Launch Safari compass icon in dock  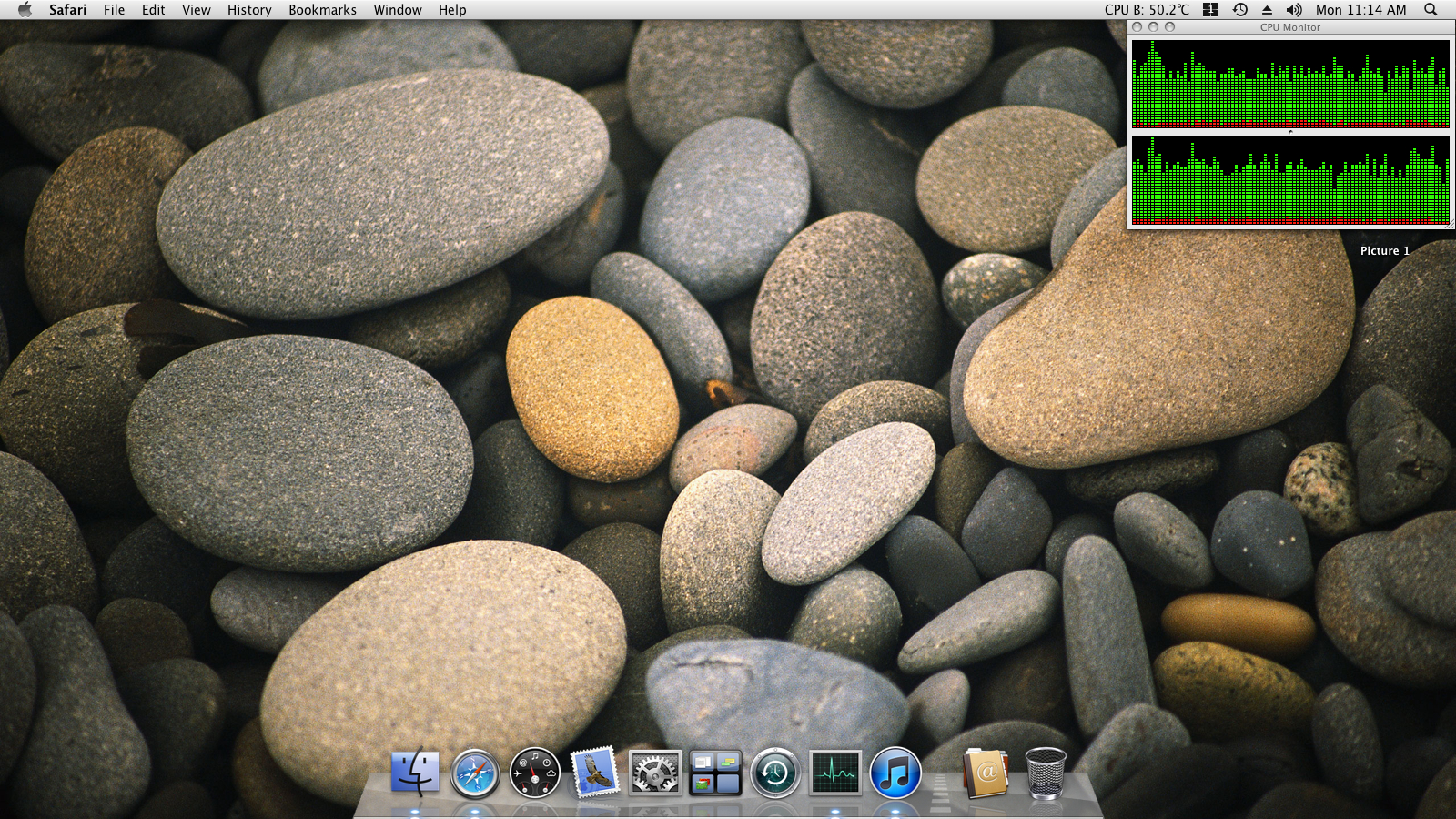pos(475,773)
